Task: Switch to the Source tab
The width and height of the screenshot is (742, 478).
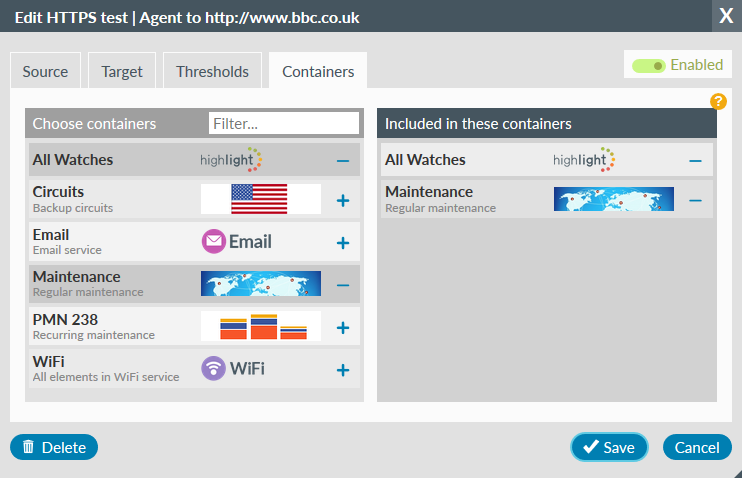Action: [x=45, y=72]
